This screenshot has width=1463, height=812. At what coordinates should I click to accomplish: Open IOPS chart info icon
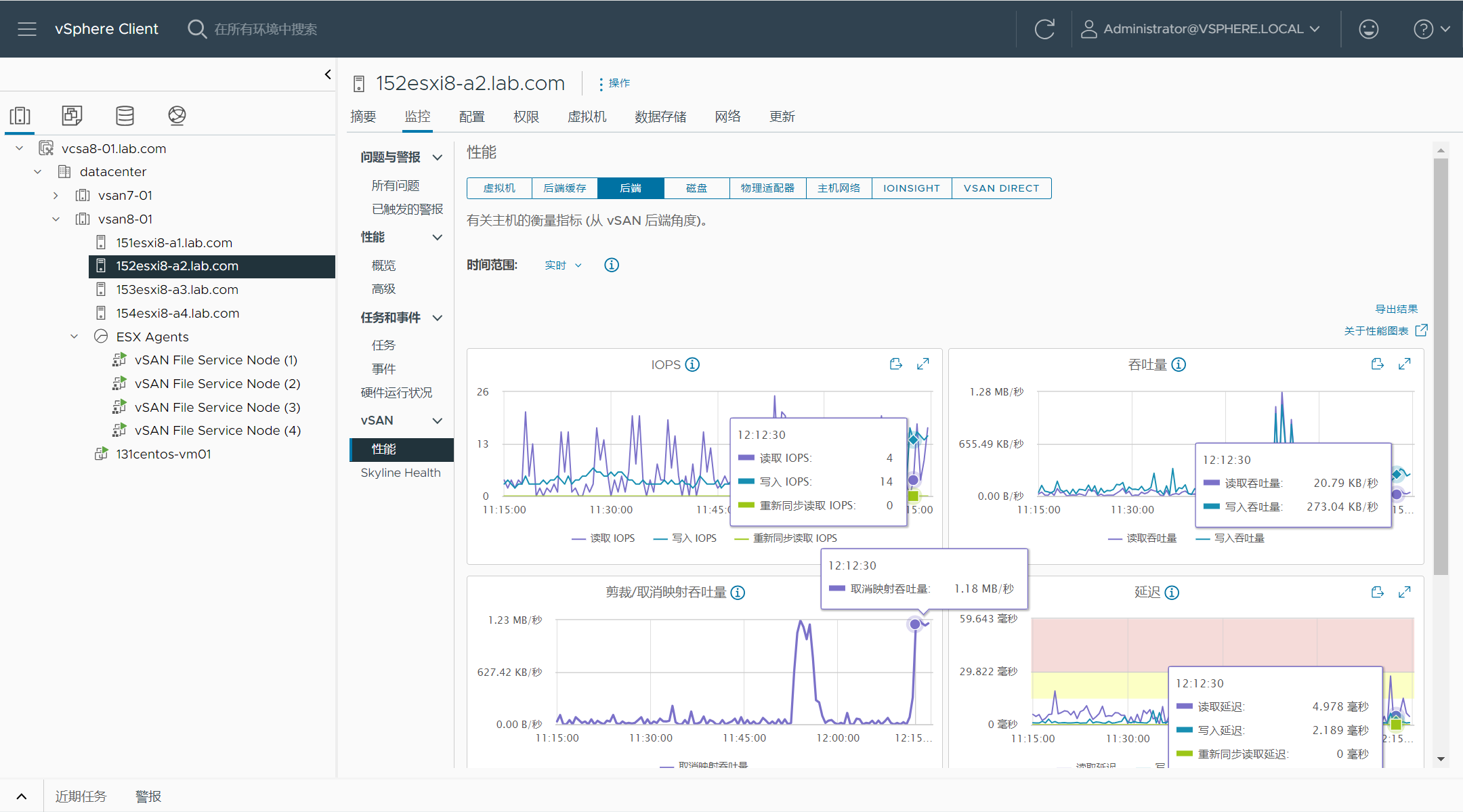(x=692, y=364)
